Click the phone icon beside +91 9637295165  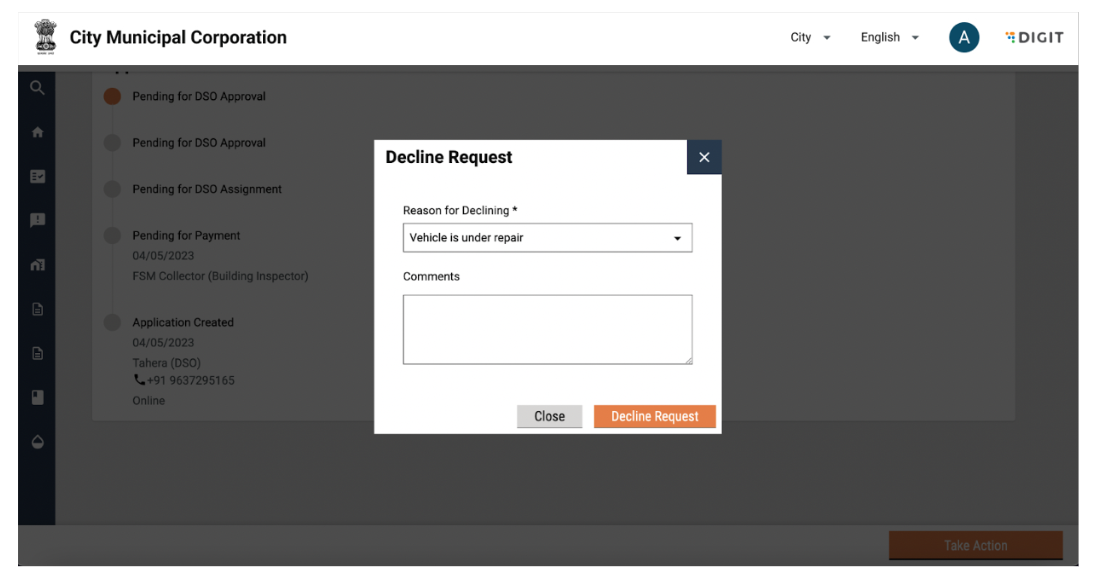coord(139,380)
